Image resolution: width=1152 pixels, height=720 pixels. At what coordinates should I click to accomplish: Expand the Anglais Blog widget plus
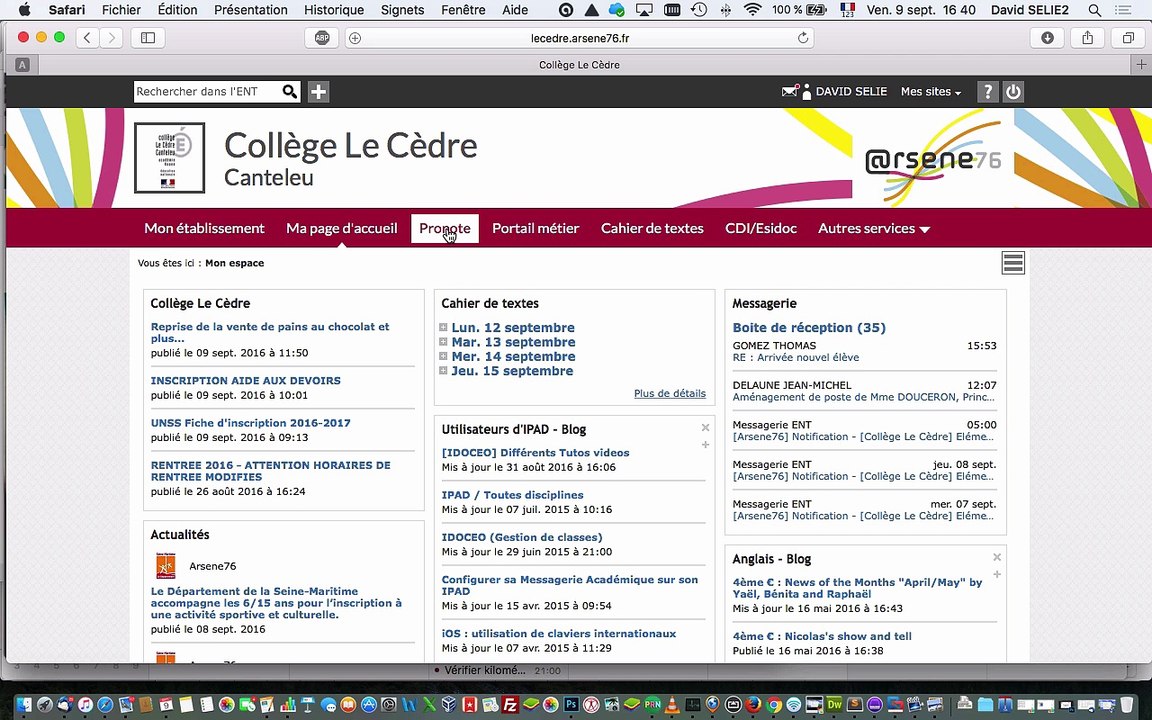click(997, 575)
